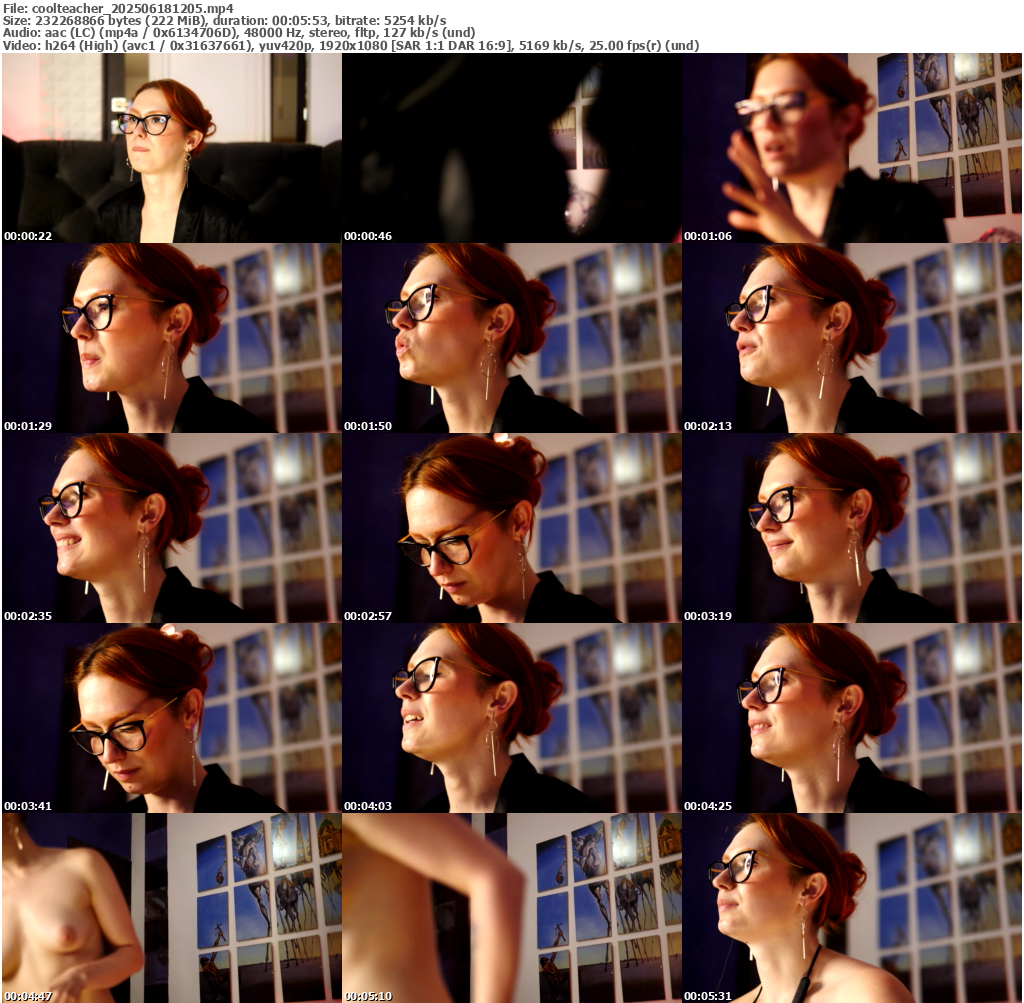The image size is (1024, 1003).
Task: Select the thumbnail at 00:03:41
Action: coord(171,718)
